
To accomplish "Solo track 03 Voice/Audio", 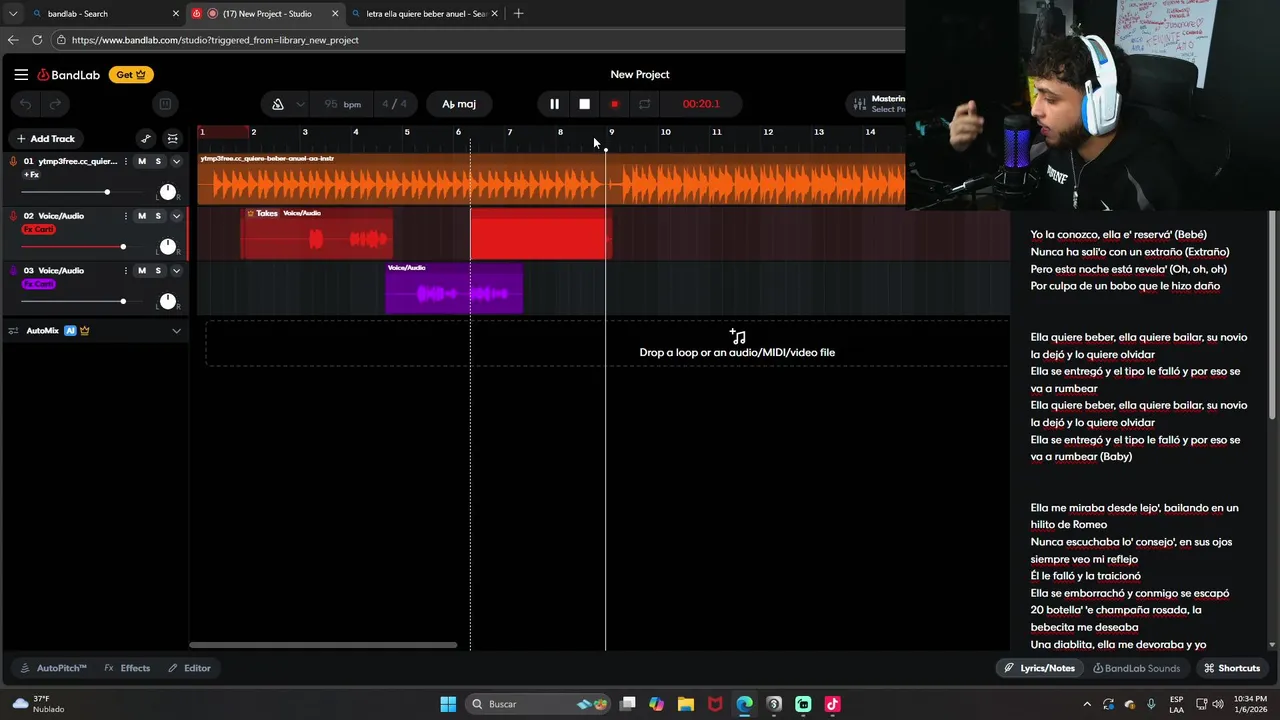I will pos(158,271).
